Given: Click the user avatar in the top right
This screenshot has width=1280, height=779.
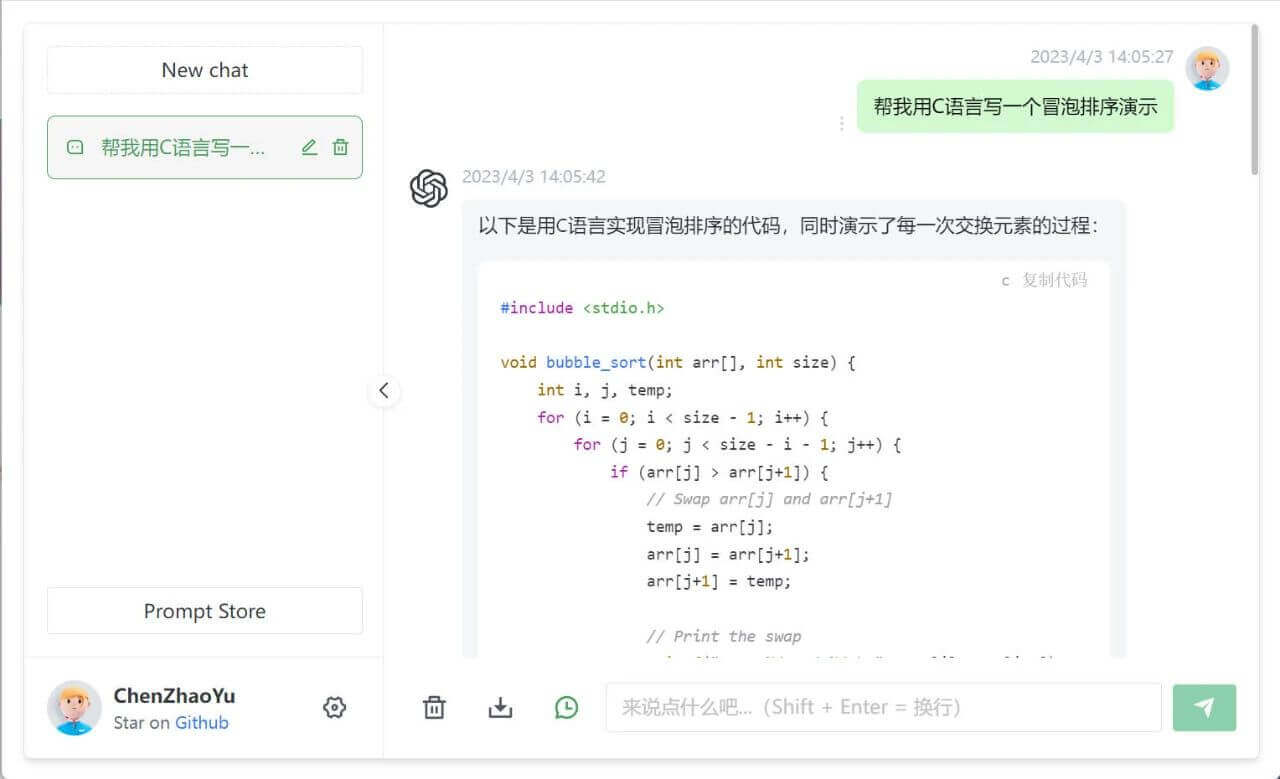Looking at the screenshot, I should point(1207,70).
